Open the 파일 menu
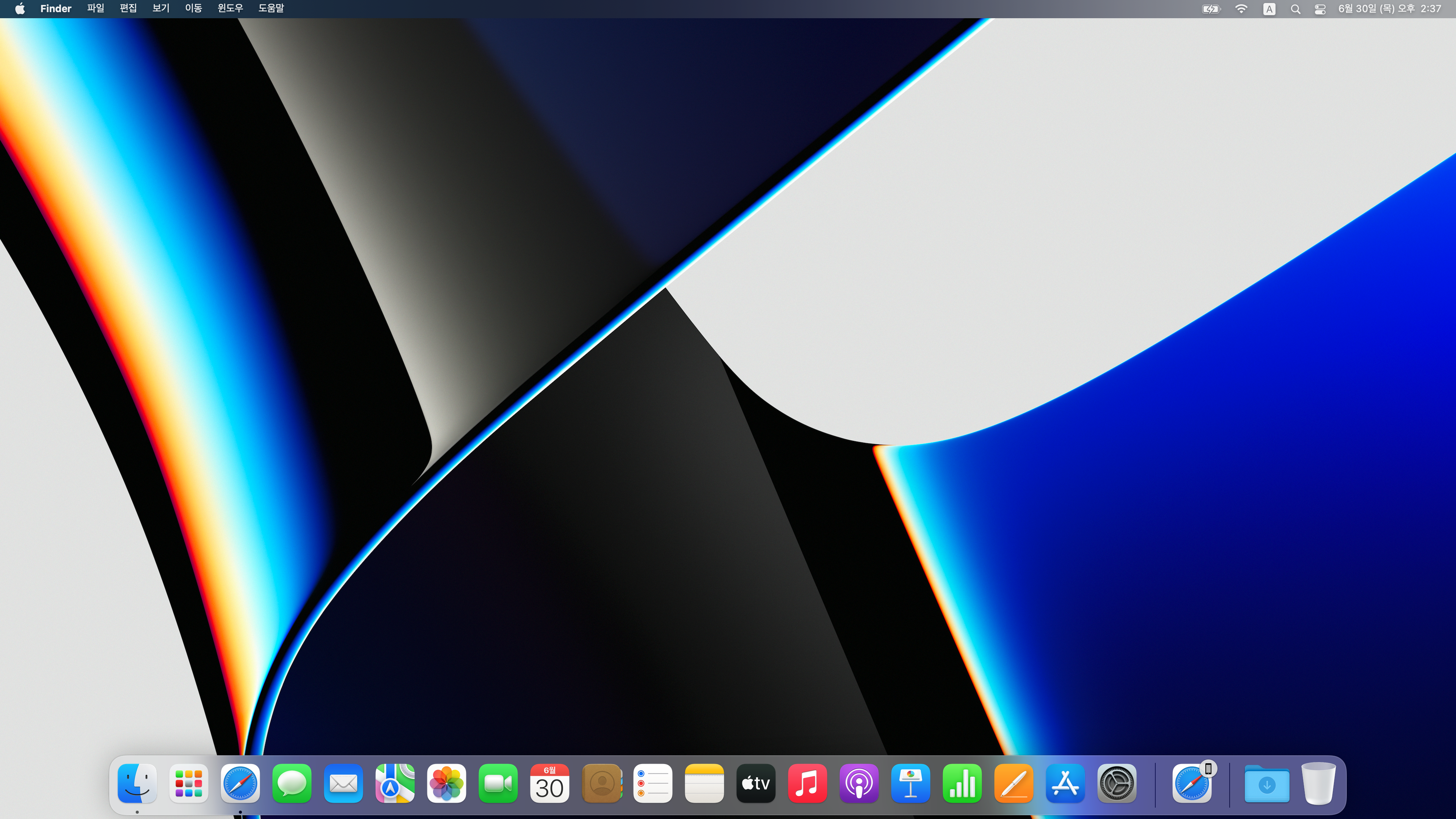 96,8
